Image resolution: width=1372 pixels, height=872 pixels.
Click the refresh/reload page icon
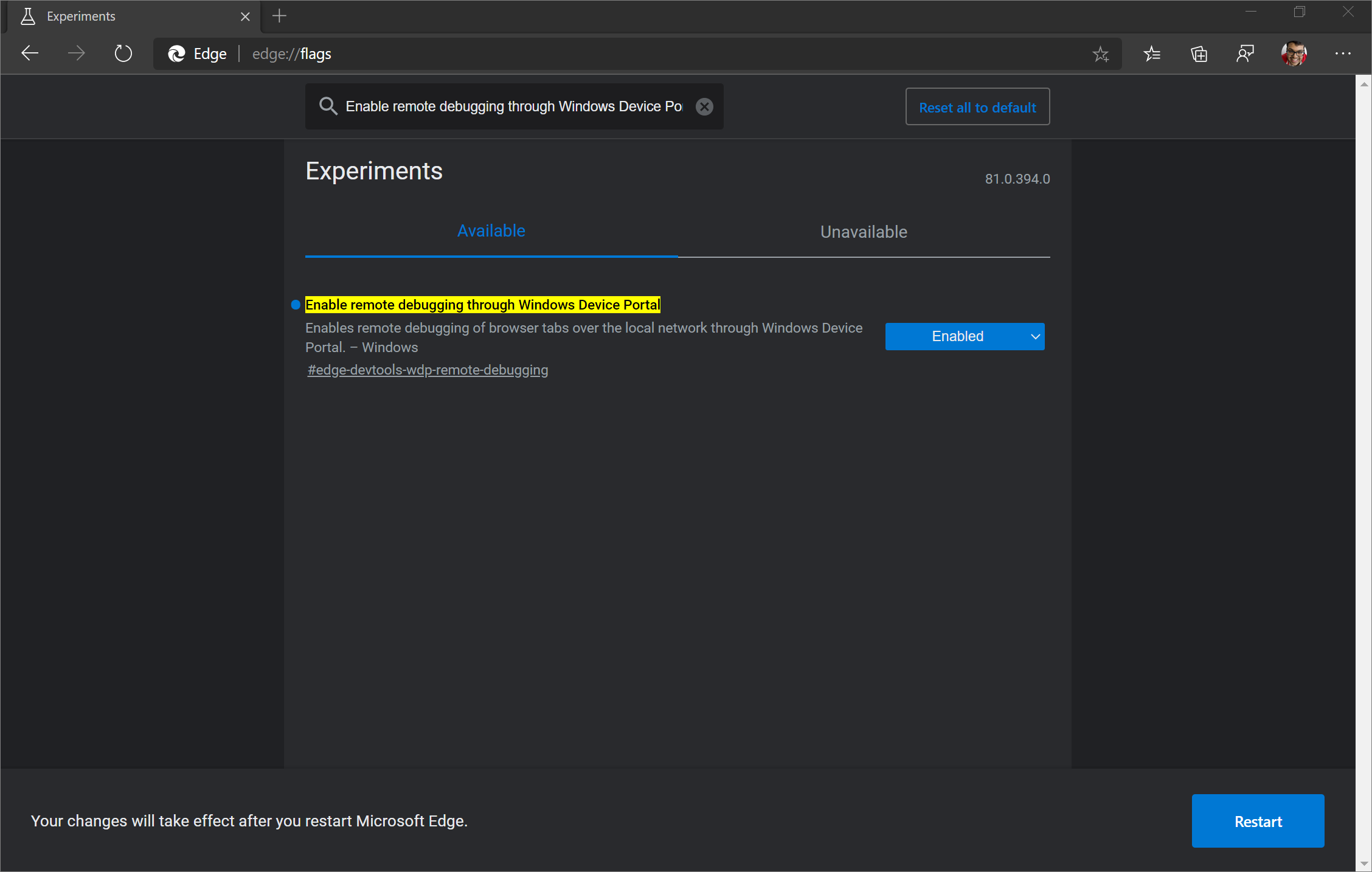pos(122,54)
